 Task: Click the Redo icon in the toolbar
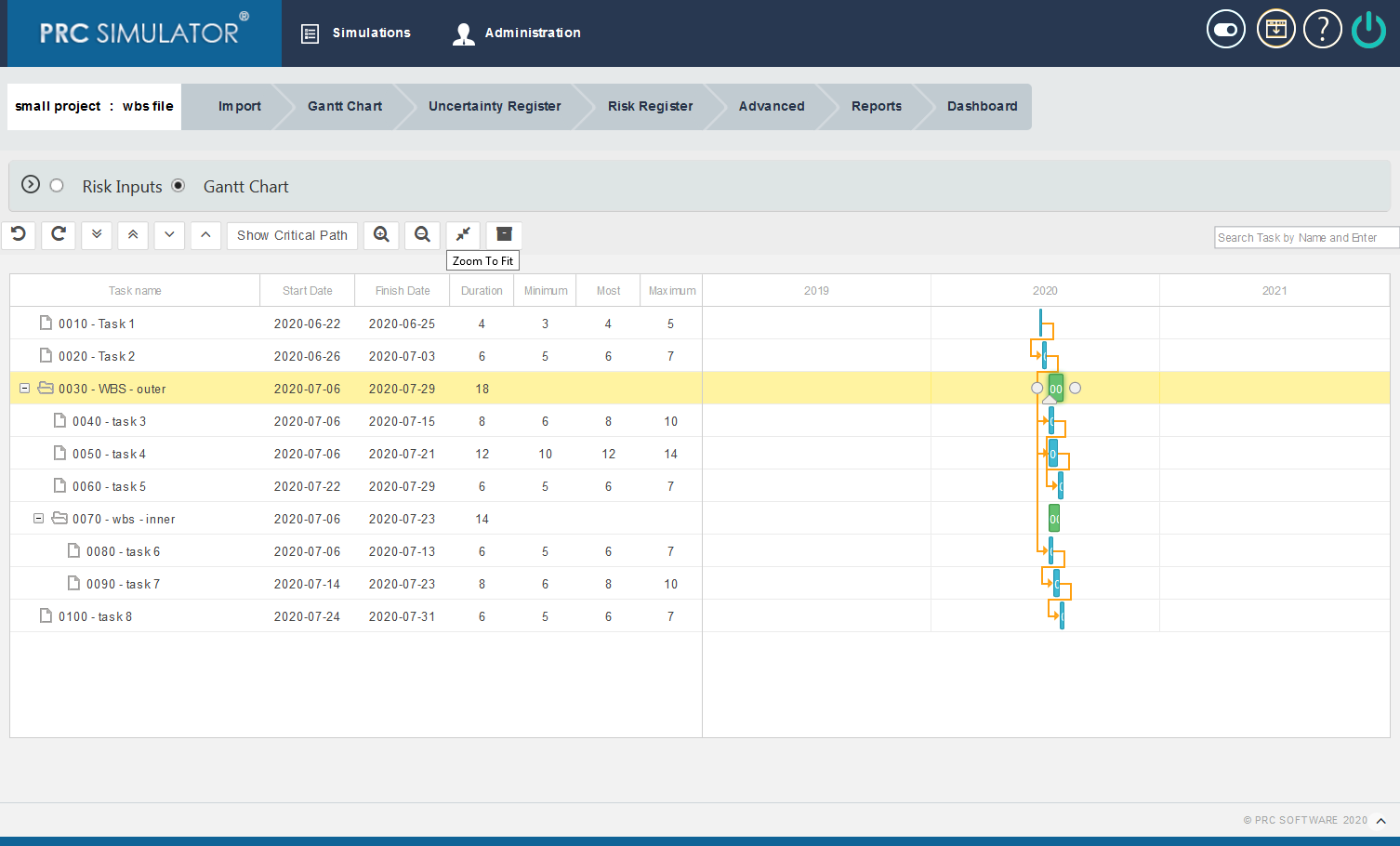click(58, 235)
